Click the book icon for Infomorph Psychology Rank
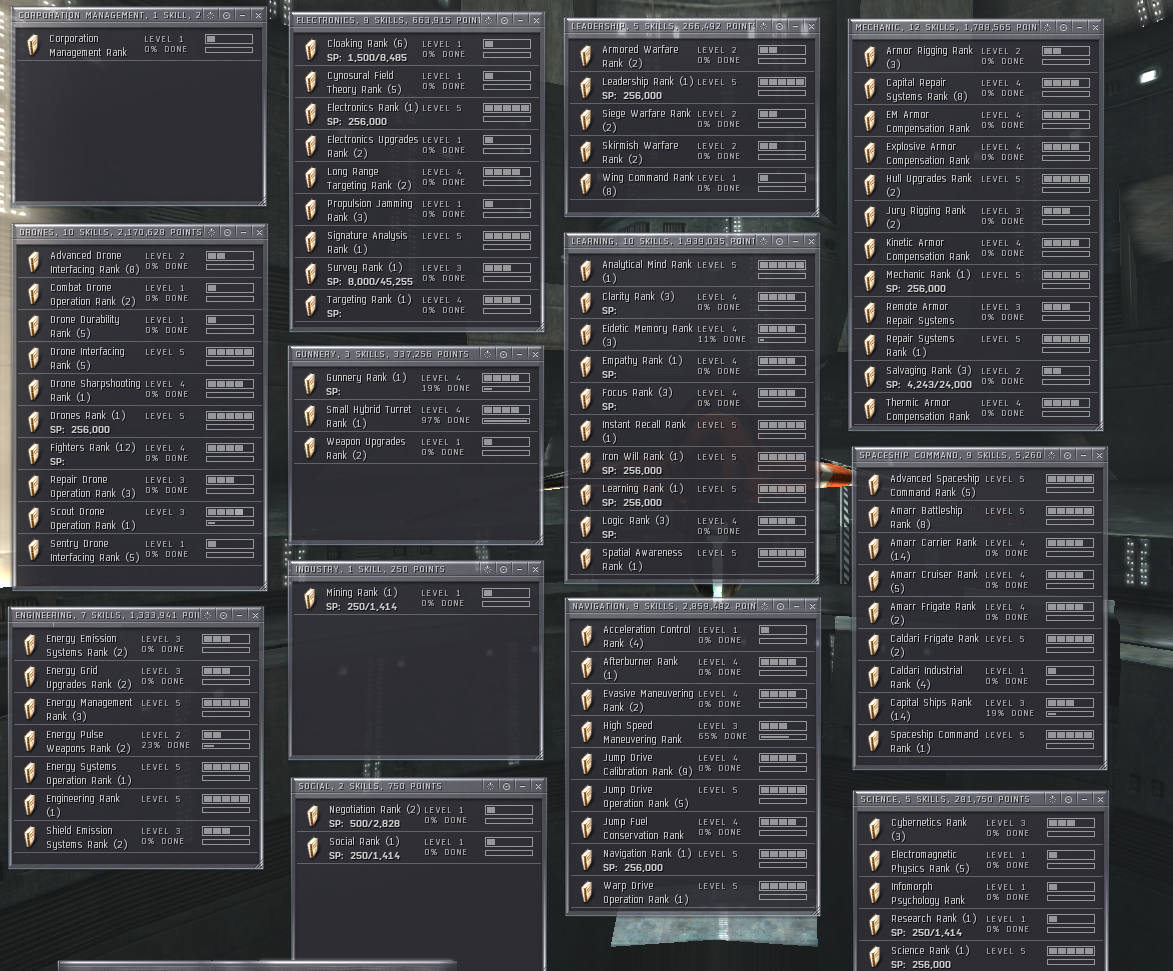The width and height of the screenshot is (1173, 971). [x=875, y=892]
